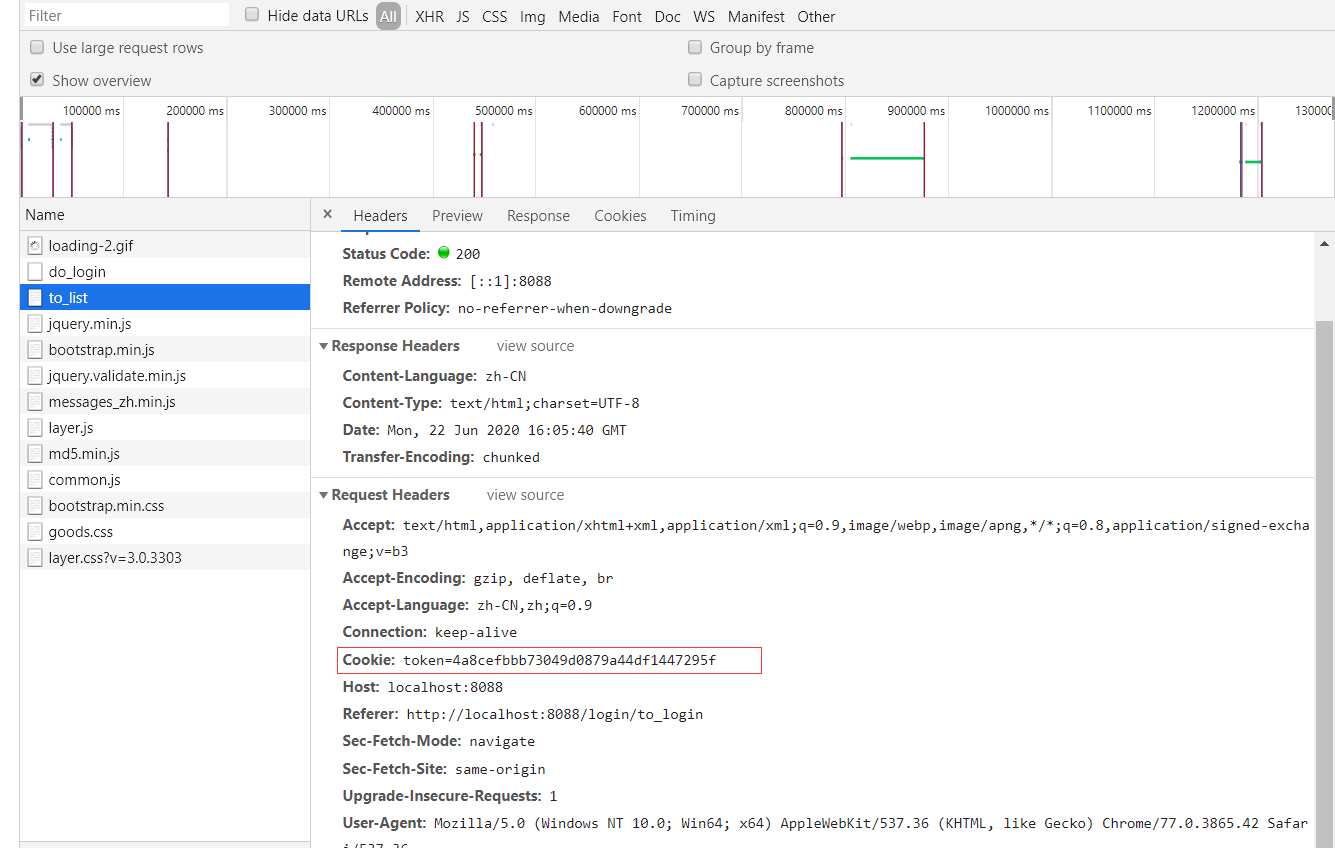Click the jquery.validate.min.js file icon
This screenshot has width=1335, height=848.
click(x=35, y=375)
